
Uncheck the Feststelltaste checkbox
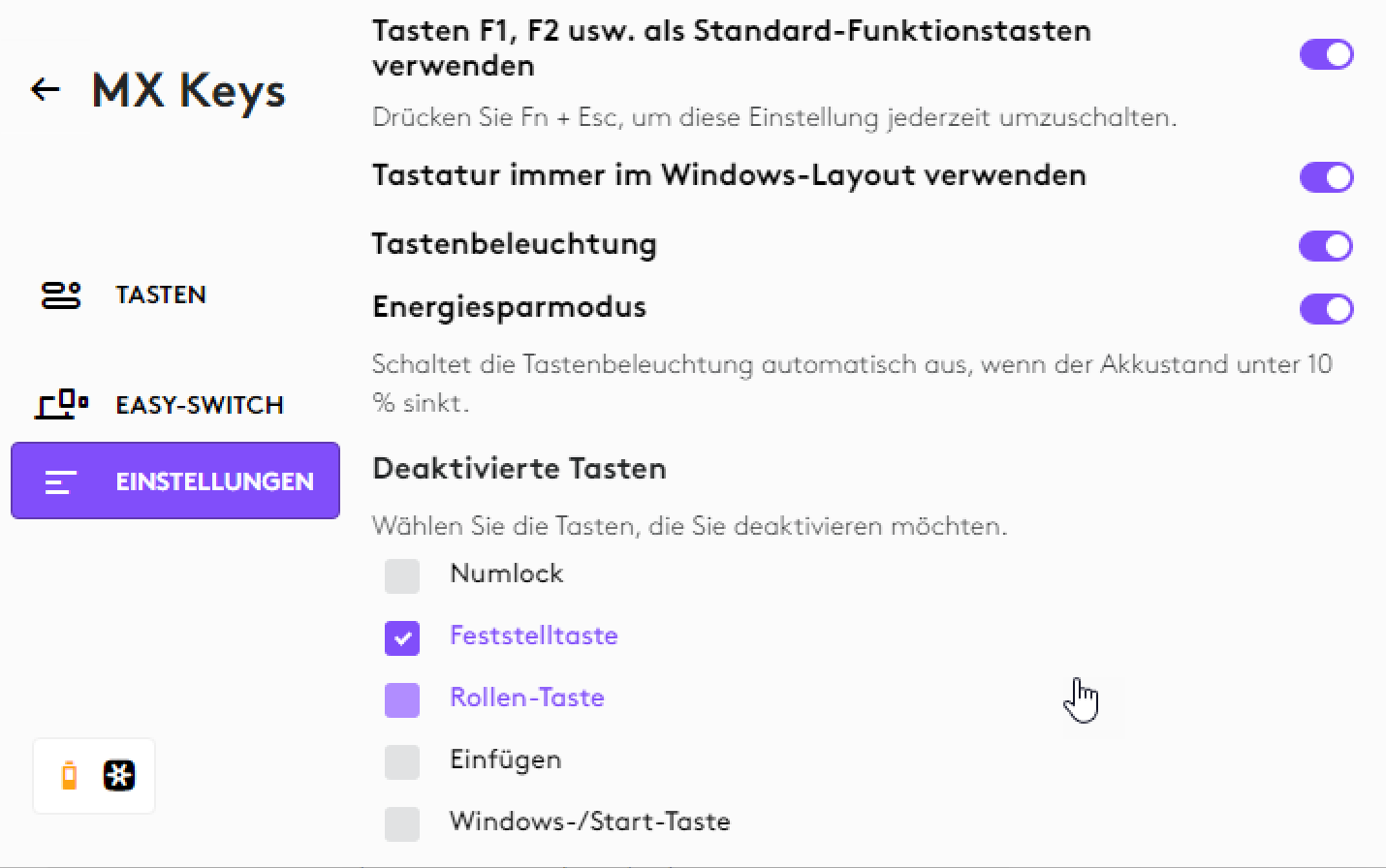click(402, 637)
